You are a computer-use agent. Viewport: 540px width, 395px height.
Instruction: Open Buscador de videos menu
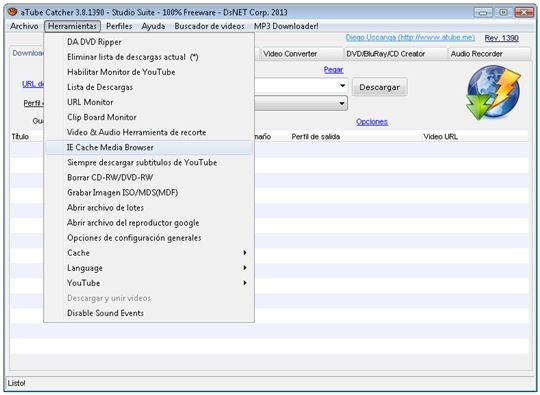[x=209, y=26]
